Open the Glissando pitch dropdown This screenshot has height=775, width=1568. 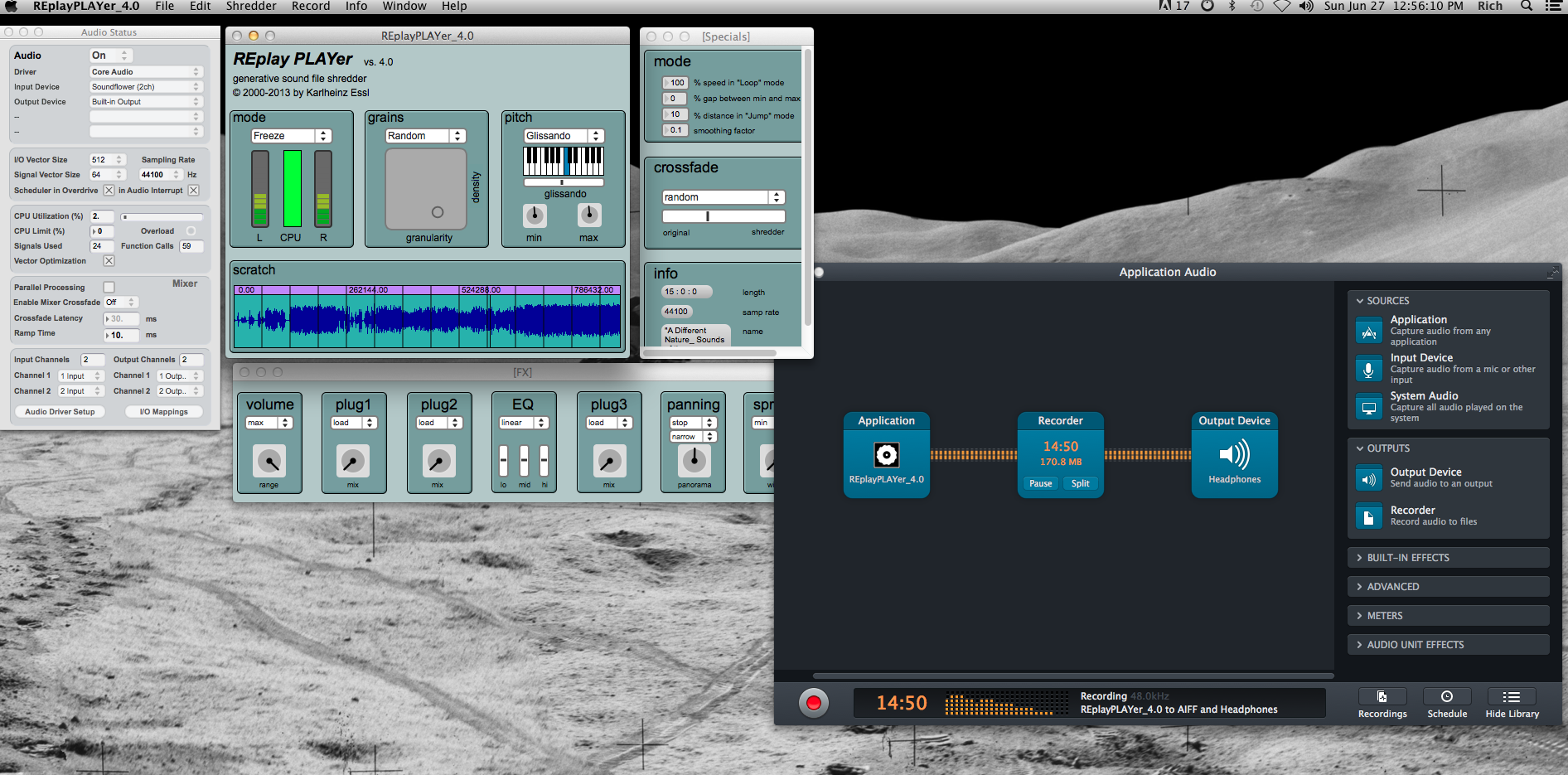tap(564, 136)
